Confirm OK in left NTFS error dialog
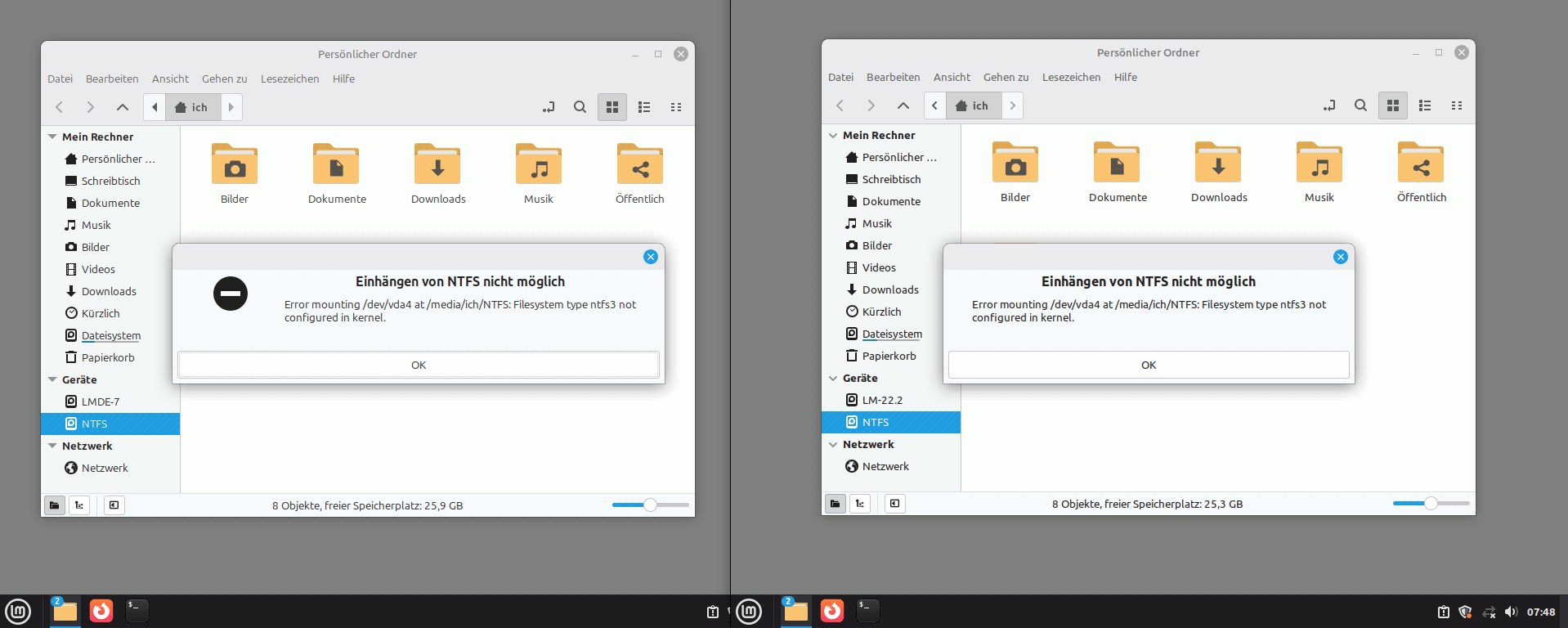This screenshot has width=1568, height=628. click(x=419, y=365)
